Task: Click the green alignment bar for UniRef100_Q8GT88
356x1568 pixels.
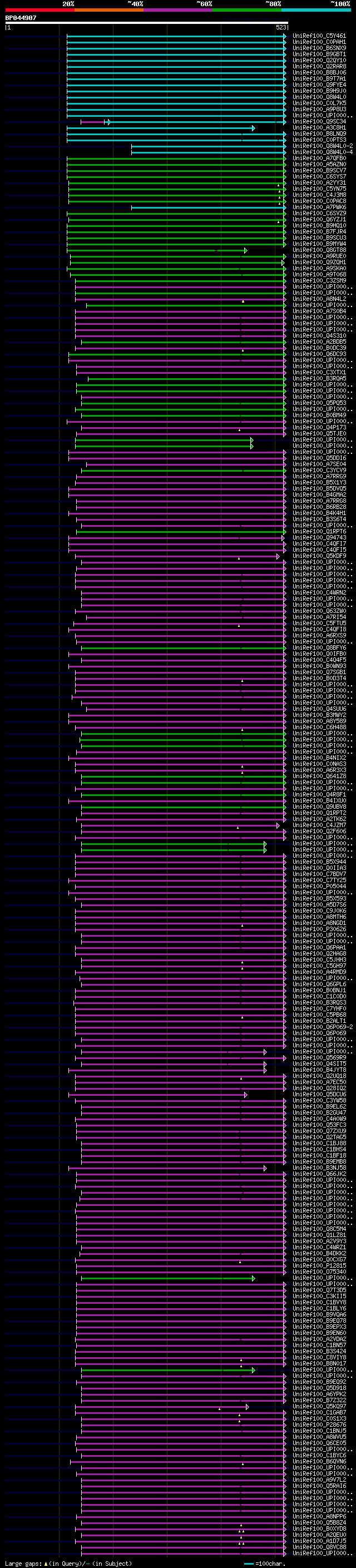Action: tap(157, 251)
